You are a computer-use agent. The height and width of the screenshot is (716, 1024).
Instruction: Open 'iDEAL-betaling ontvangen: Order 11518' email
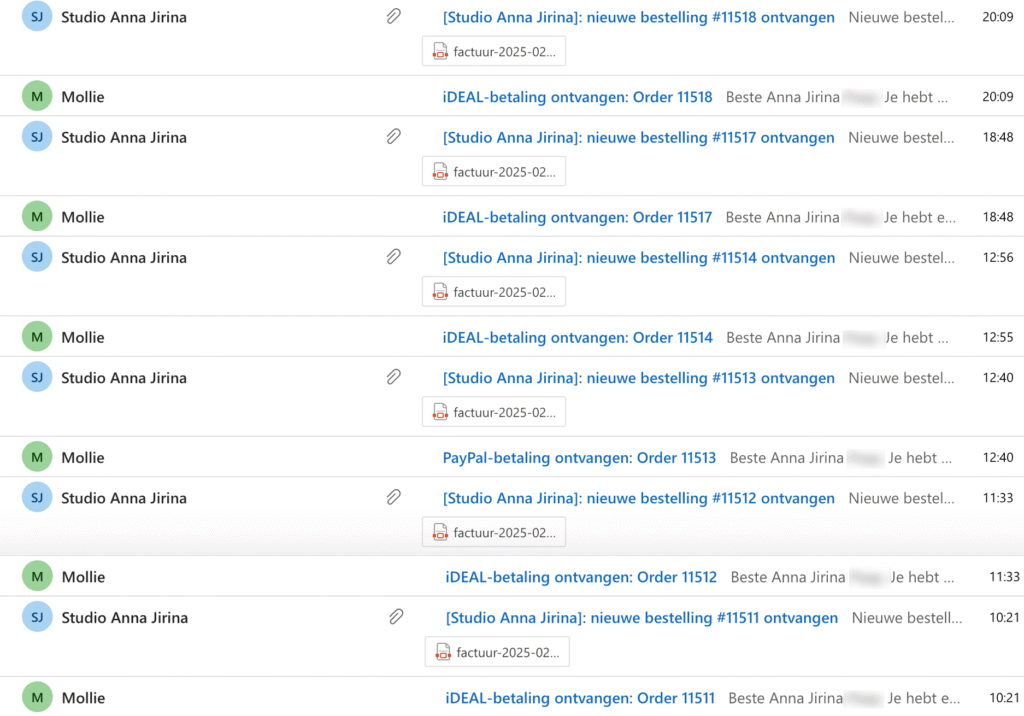pyautogui.click(x=577, y=97)
